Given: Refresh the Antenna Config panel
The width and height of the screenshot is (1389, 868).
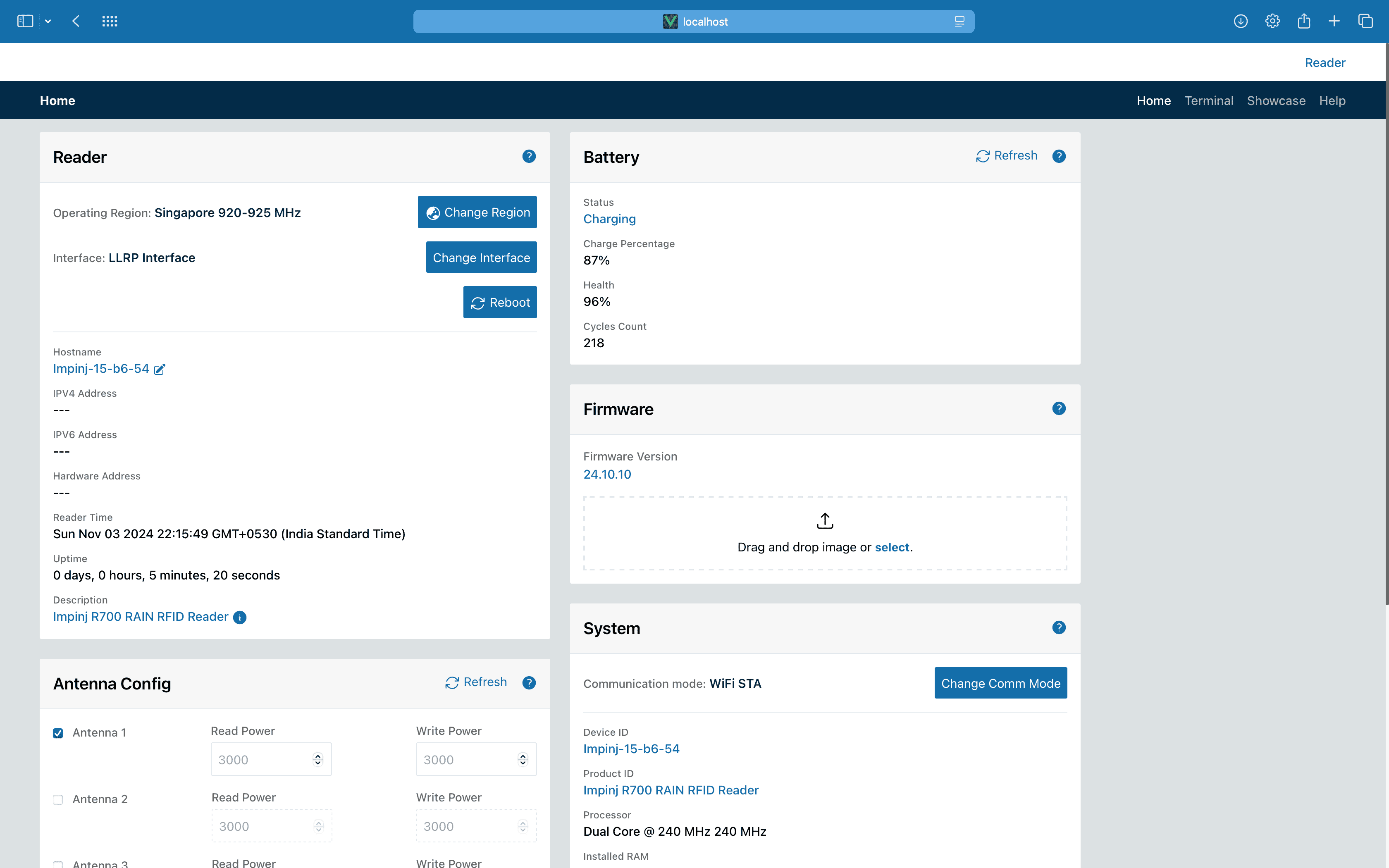Looking at the screenshot, I should (476, 682).
